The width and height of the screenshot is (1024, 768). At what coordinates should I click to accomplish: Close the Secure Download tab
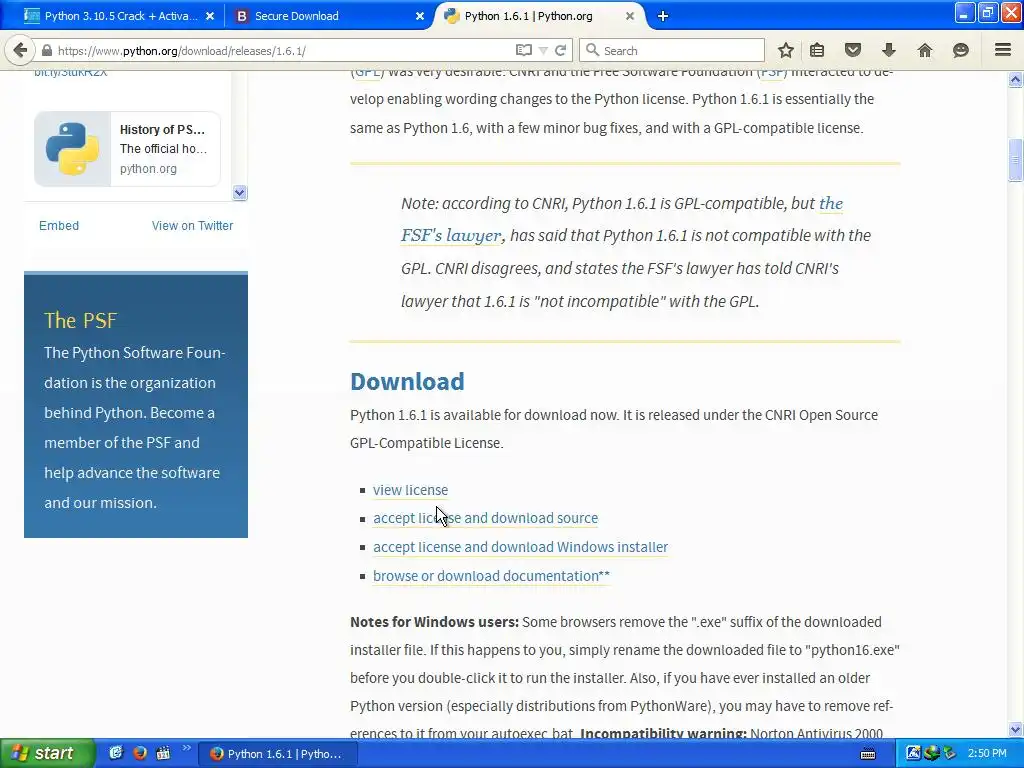click(x=419, y=16)
